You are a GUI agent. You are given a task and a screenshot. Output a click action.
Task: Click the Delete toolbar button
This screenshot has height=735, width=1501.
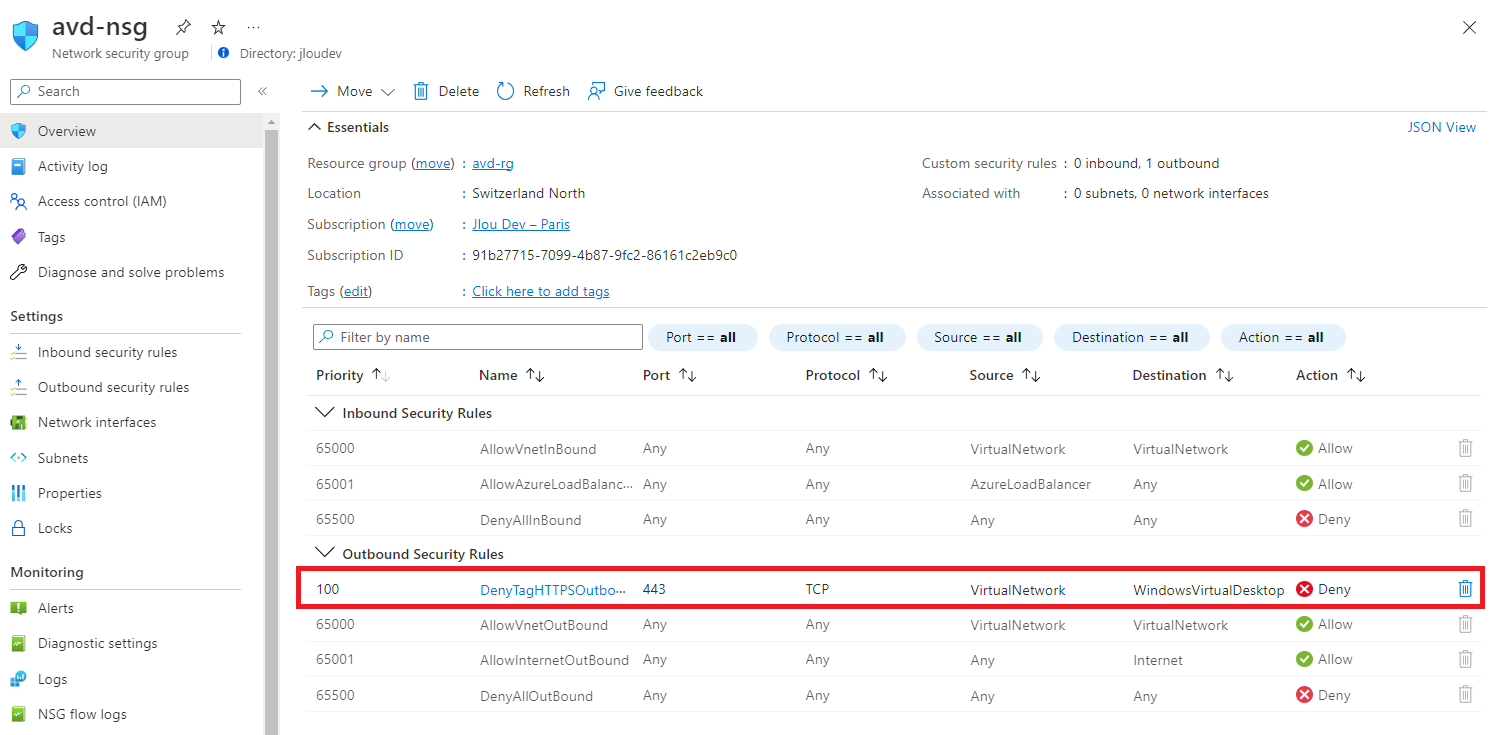tap(446, 91)
